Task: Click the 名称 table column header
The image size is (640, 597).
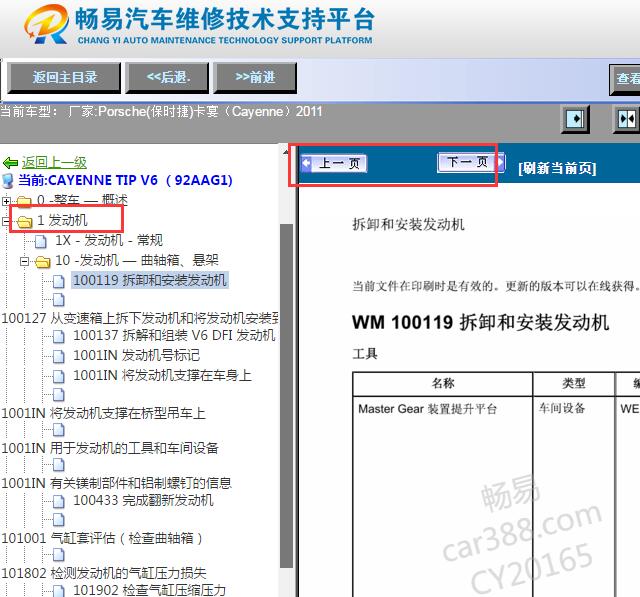Action: (x=443, y=383)
